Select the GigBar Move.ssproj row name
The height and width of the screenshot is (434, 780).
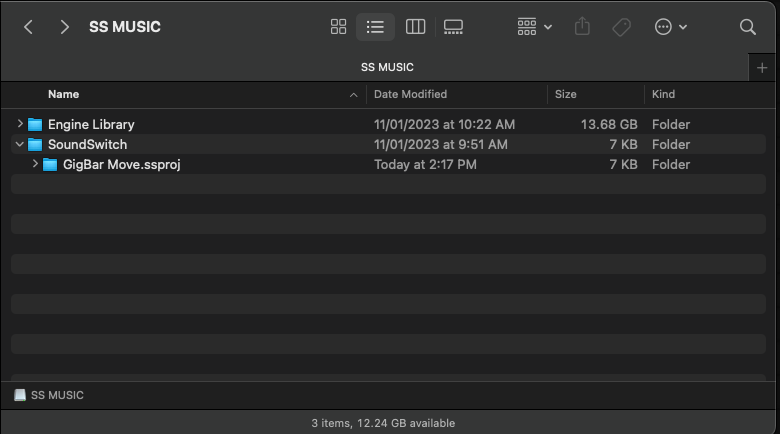pos(122,165)
